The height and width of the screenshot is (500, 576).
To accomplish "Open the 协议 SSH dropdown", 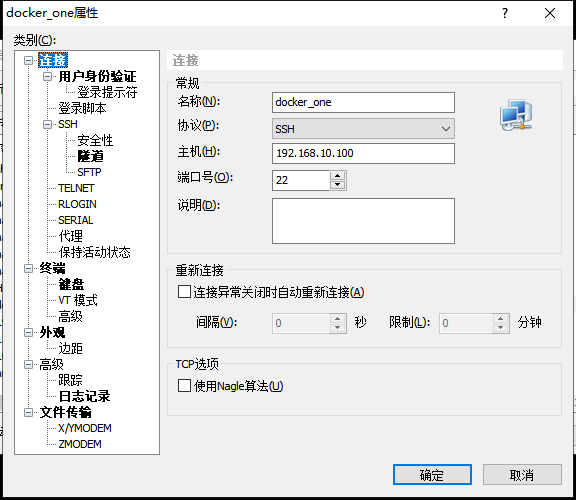I will click(x=363, y=129).
